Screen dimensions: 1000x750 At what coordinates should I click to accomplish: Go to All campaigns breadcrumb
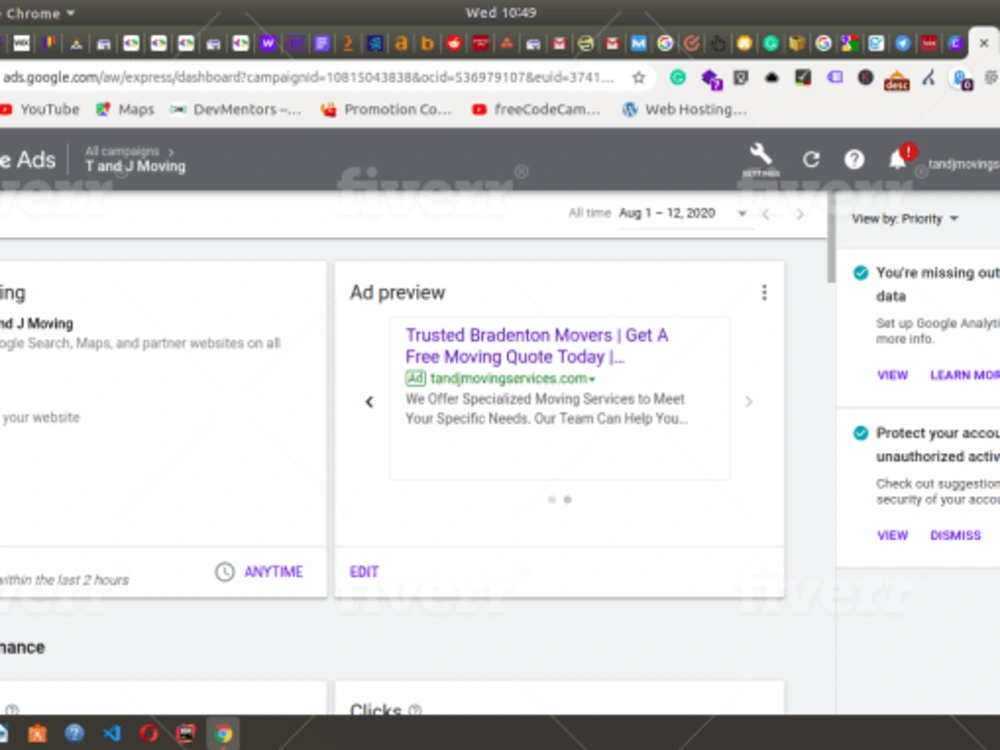click(x=122, y=151)
